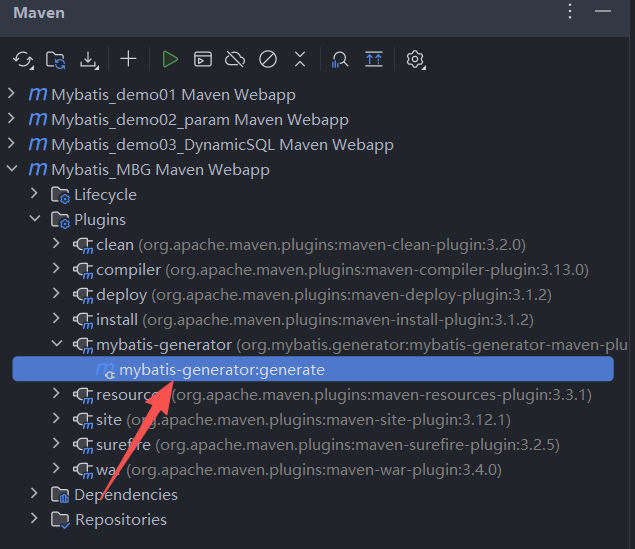Expand the clean plugin node
Image resolution: width=635 pixels, height=549 pixels.
(x=56, y=244)
